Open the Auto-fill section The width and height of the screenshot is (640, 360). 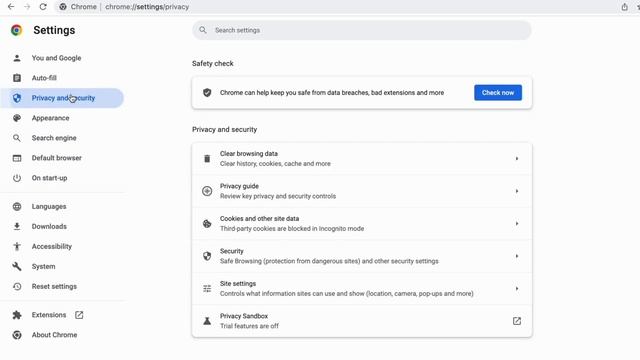(44, 78)
